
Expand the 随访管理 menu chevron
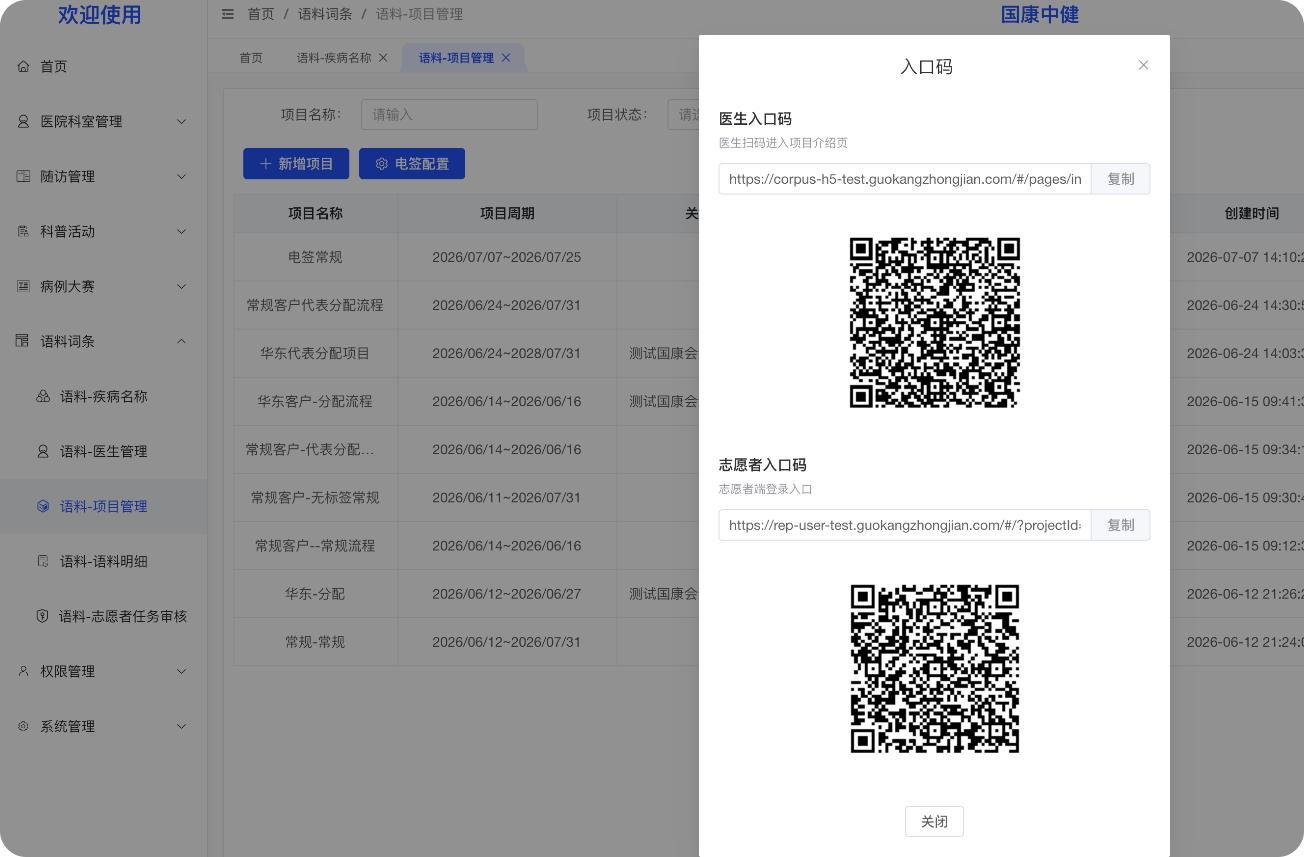(181, 176)
